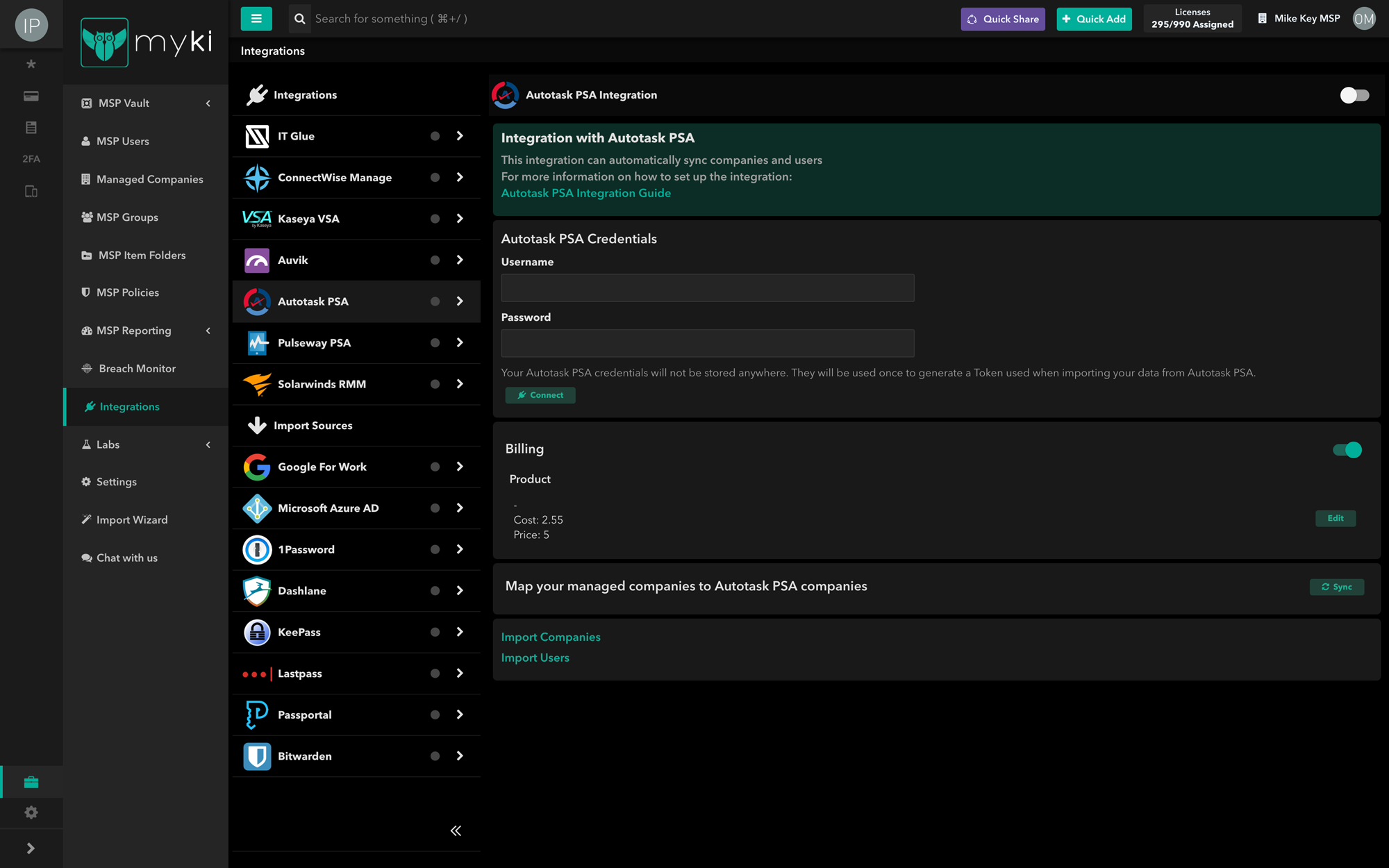Click the Autotask PSA status indicator dot
This screenshot has height=868, width=1389.
tap(435, 301)
